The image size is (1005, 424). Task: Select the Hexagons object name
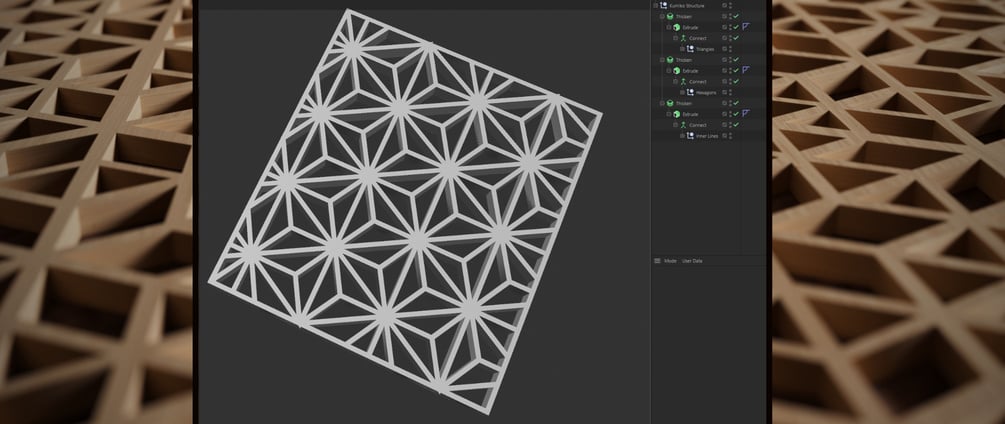pos(706,92)
